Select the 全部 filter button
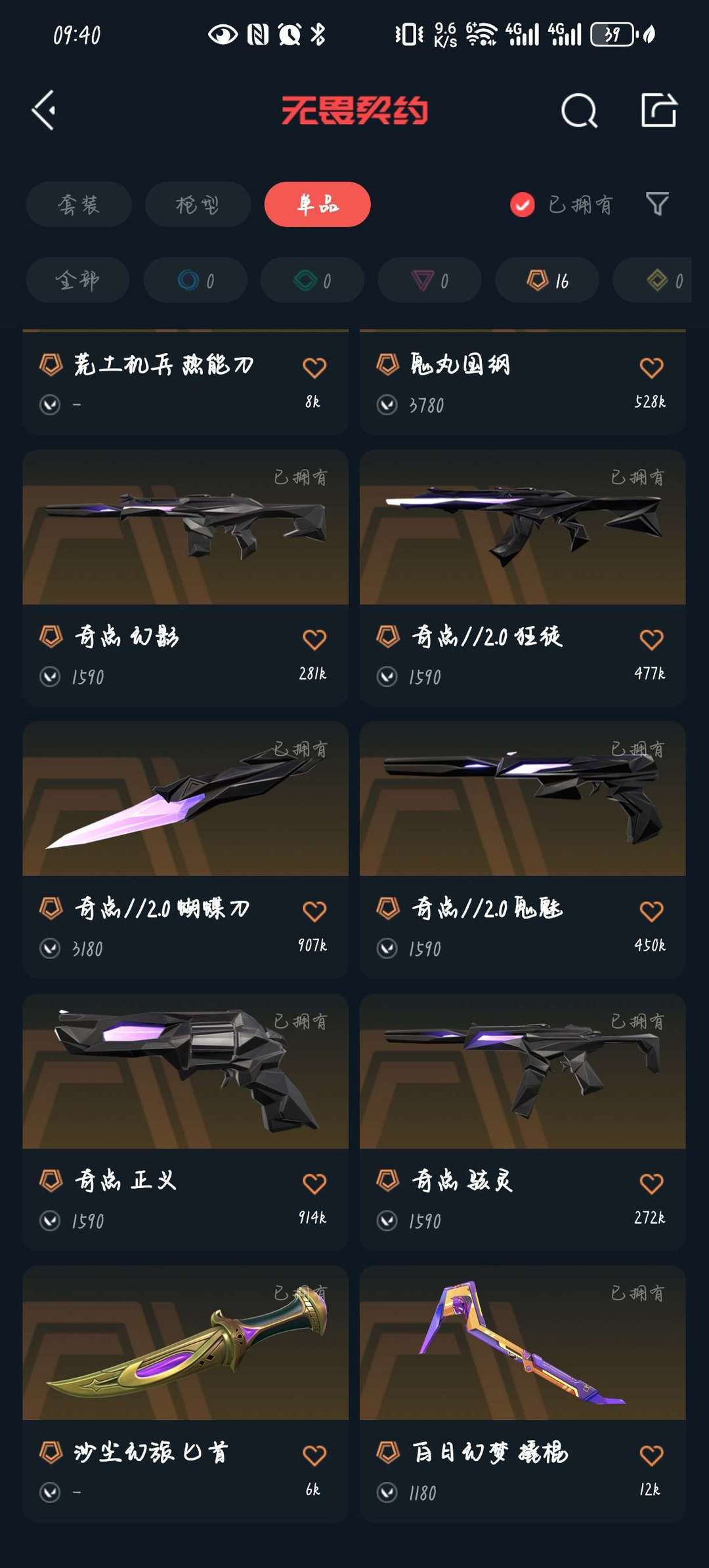The height and width of the screenshot is (1568, 709). coord(77,280)
